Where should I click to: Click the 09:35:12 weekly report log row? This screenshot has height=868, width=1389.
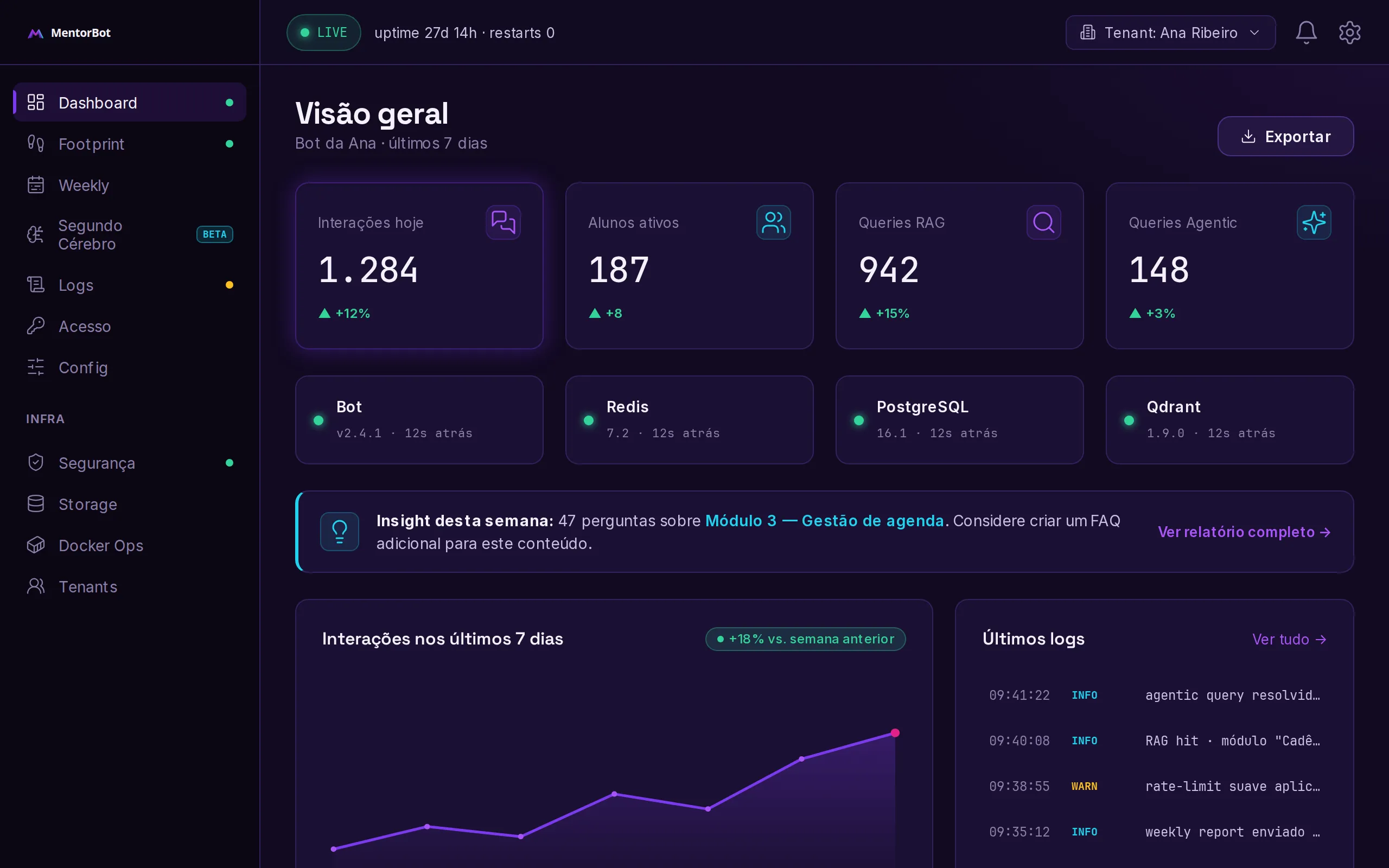[1154, 832]
